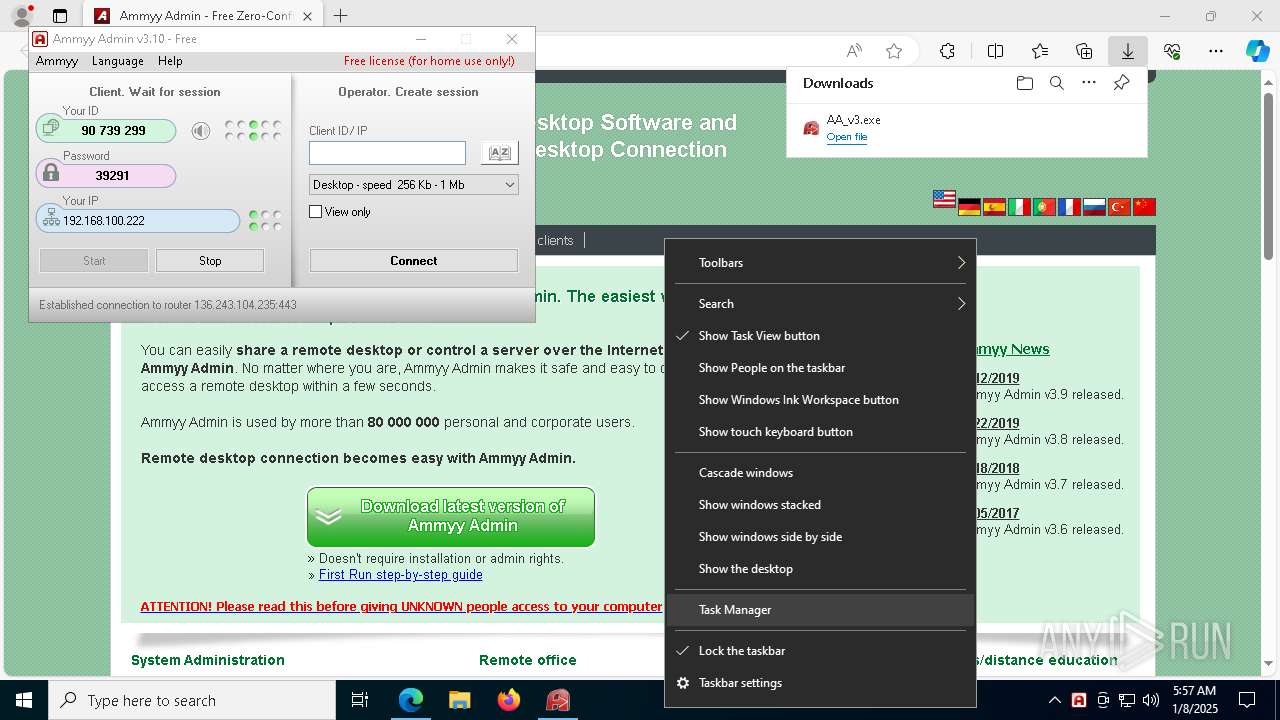The image size is (1280, 720).
Task: Show hidden tray icons chevron
Action: (1054, 700)
